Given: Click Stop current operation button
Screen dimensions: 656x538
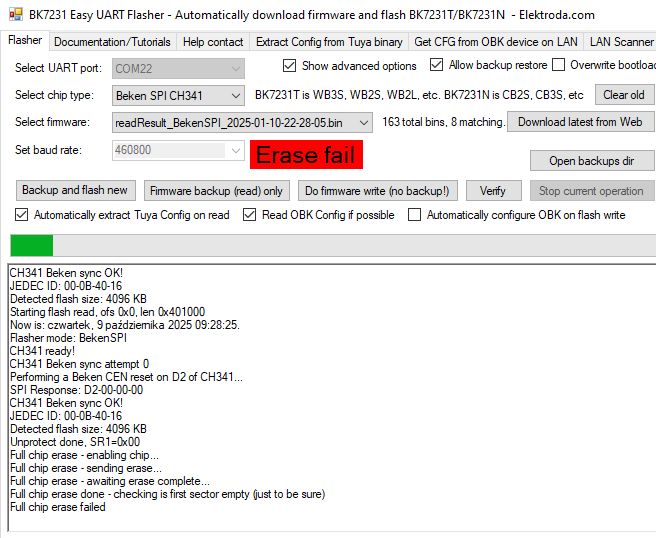Looking at the screenshot, I should (592, 191).
